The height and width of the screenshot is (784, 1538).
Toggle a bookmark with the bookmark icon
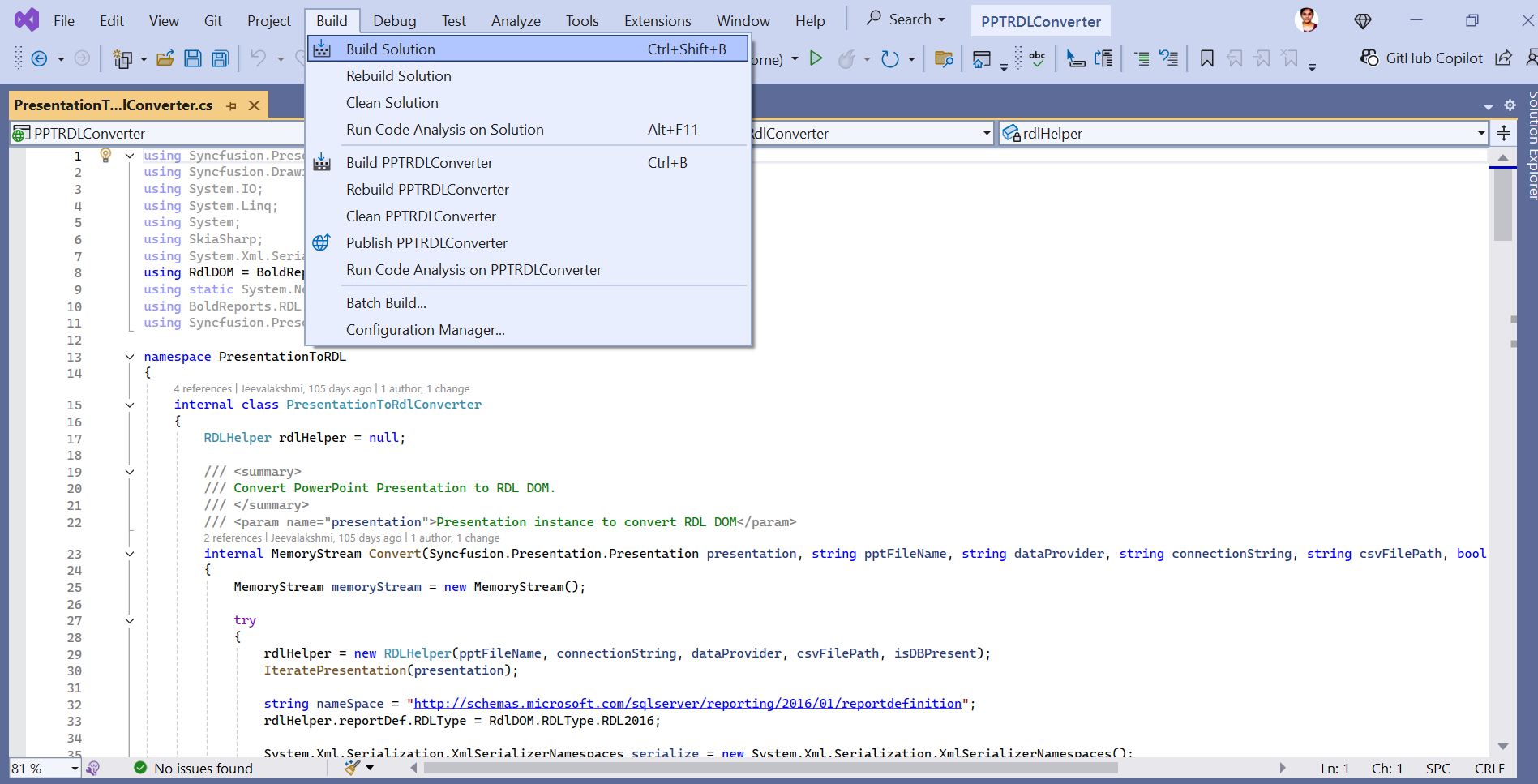[x=1207, y=58]
